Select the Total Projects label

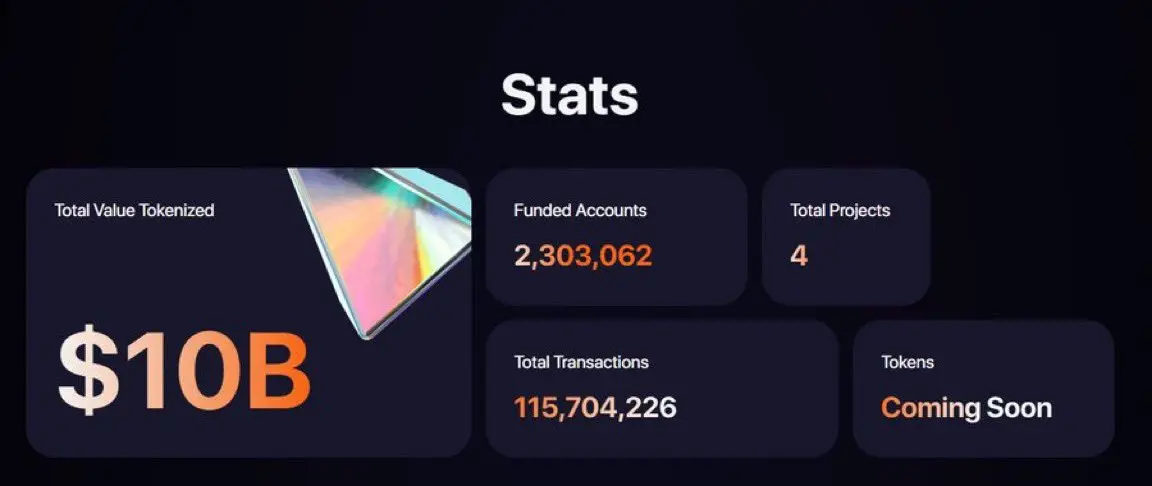point(840,210)
